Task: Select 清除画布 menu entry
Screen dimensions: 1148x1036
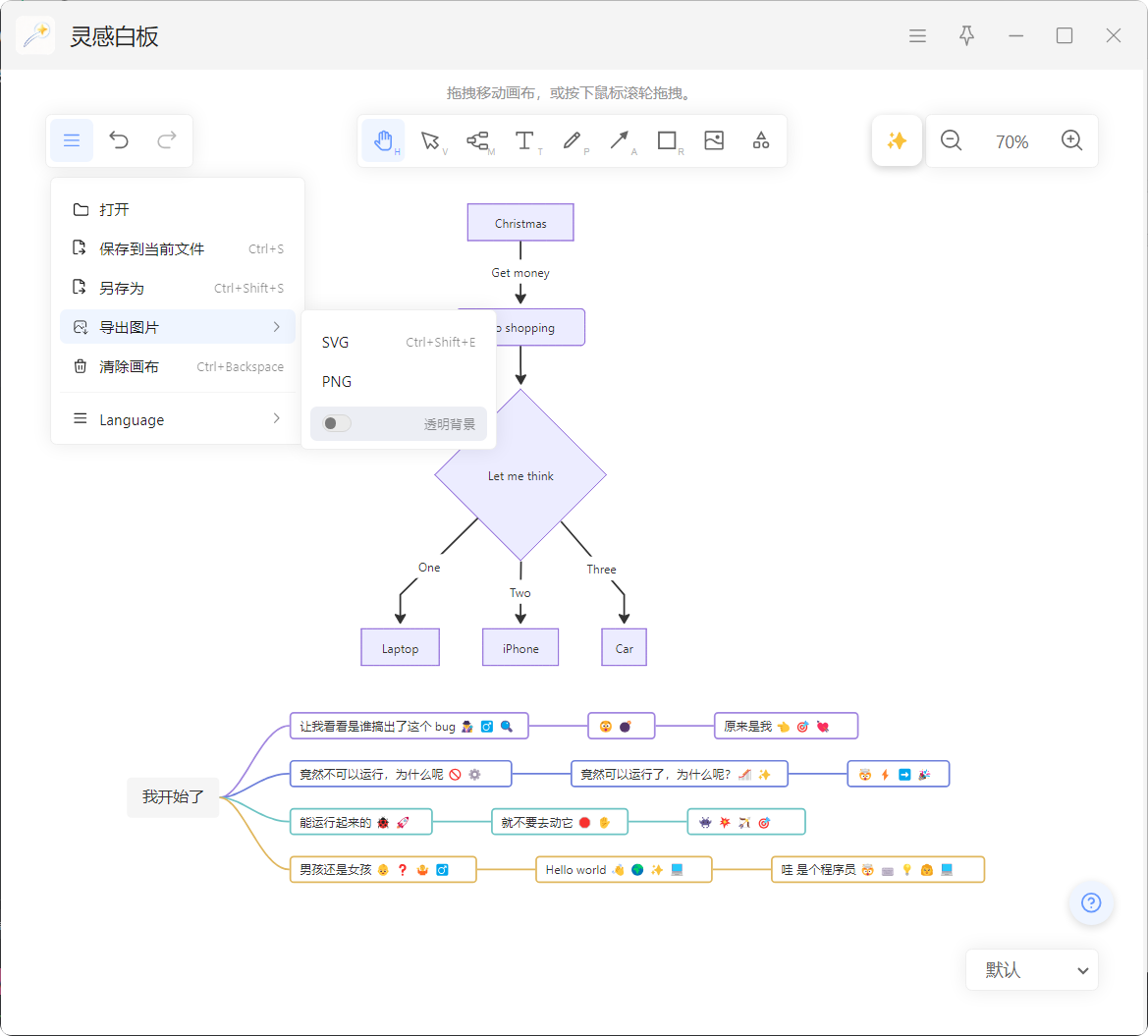Action: click(x=178, y=367)
